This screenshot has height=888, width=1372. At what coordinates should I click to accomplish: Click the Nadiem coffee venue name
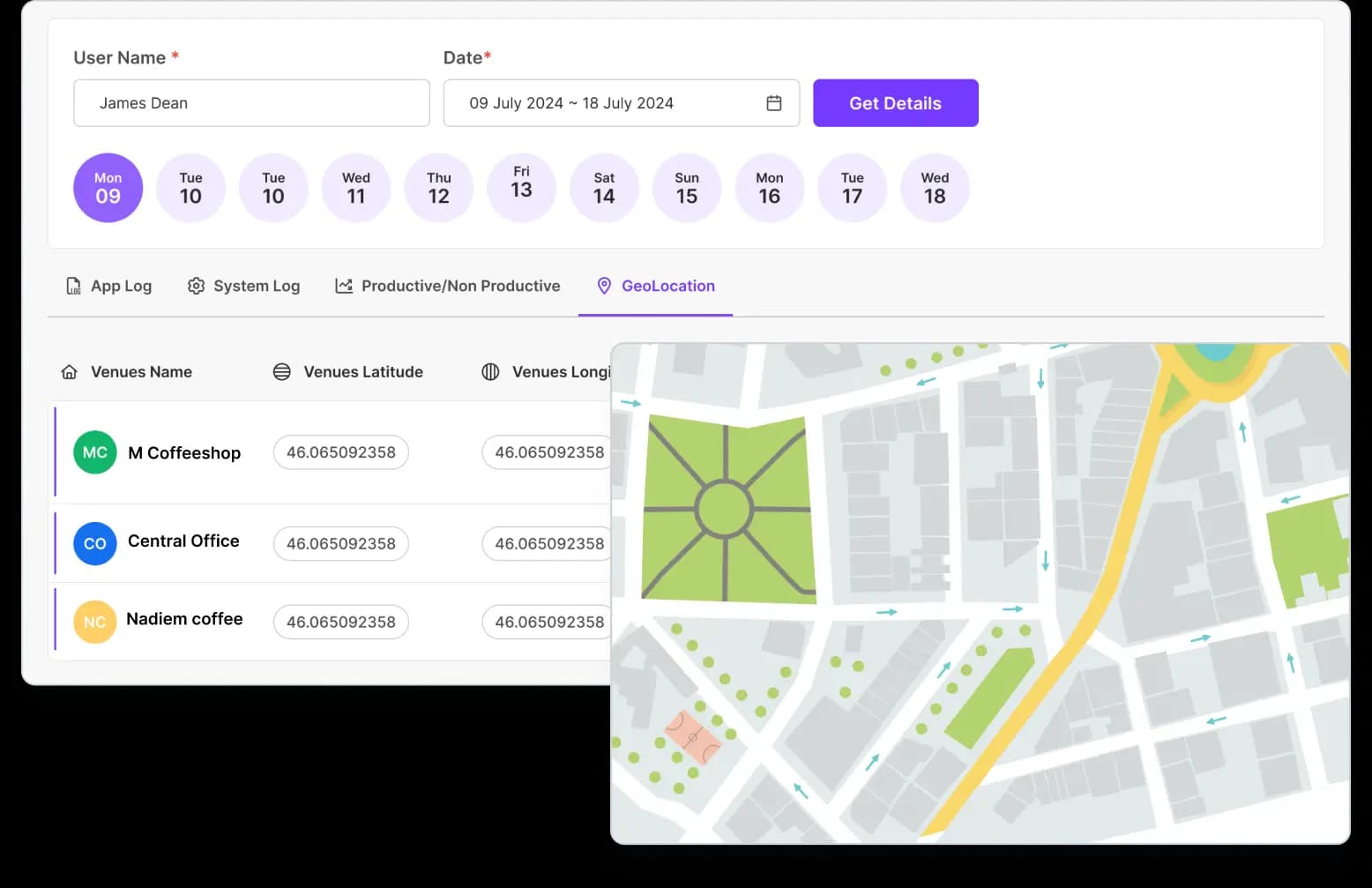pyautogui.click(x=184, y=619)
